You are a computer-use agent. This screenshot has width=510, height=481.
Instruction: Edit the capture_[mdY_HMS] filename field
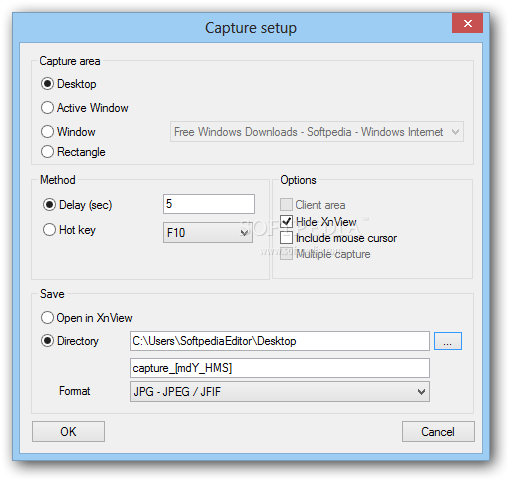pos(280,368)
